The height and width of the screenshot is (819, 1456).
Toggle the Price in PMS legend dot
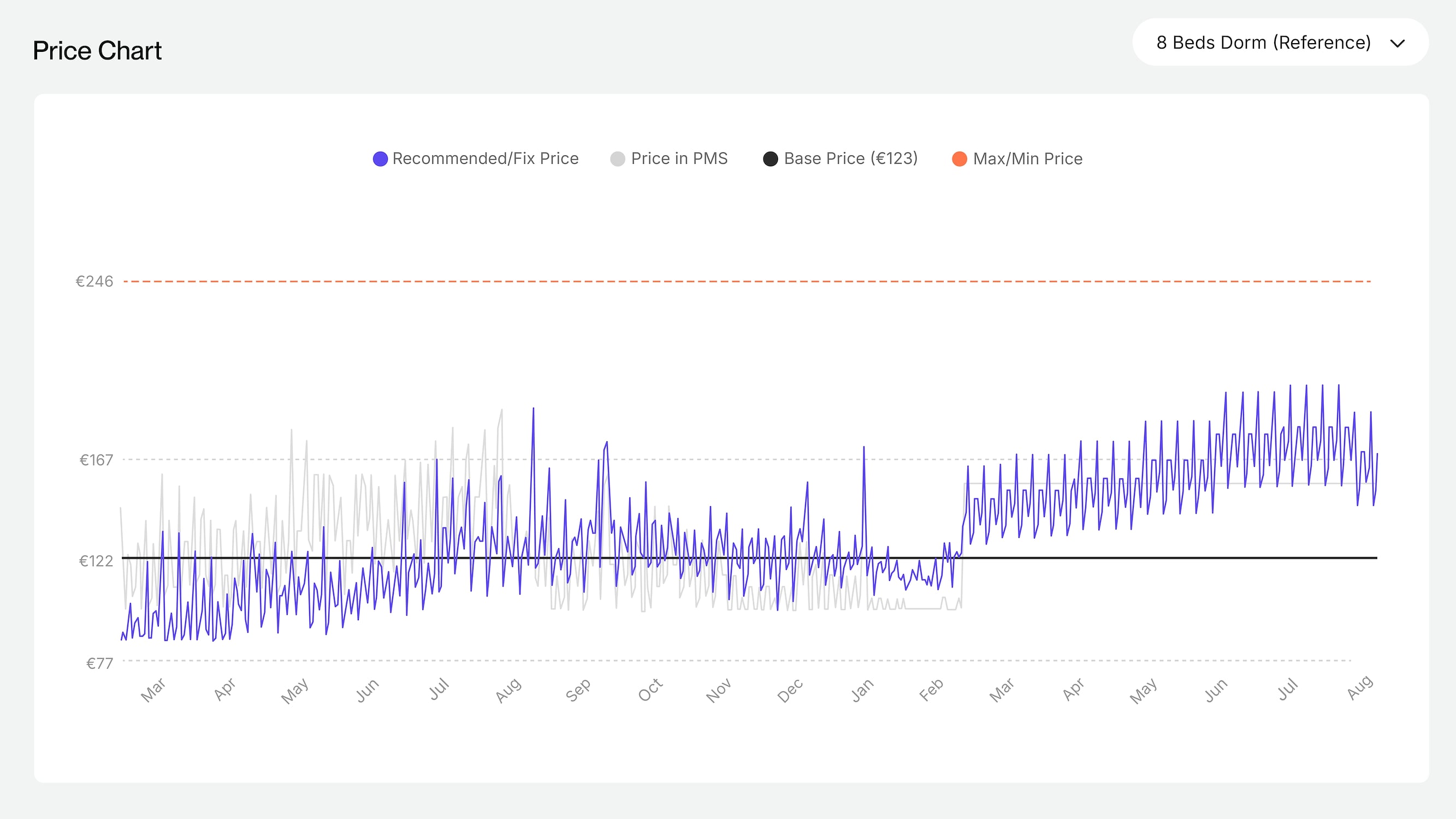coord(617,159)
